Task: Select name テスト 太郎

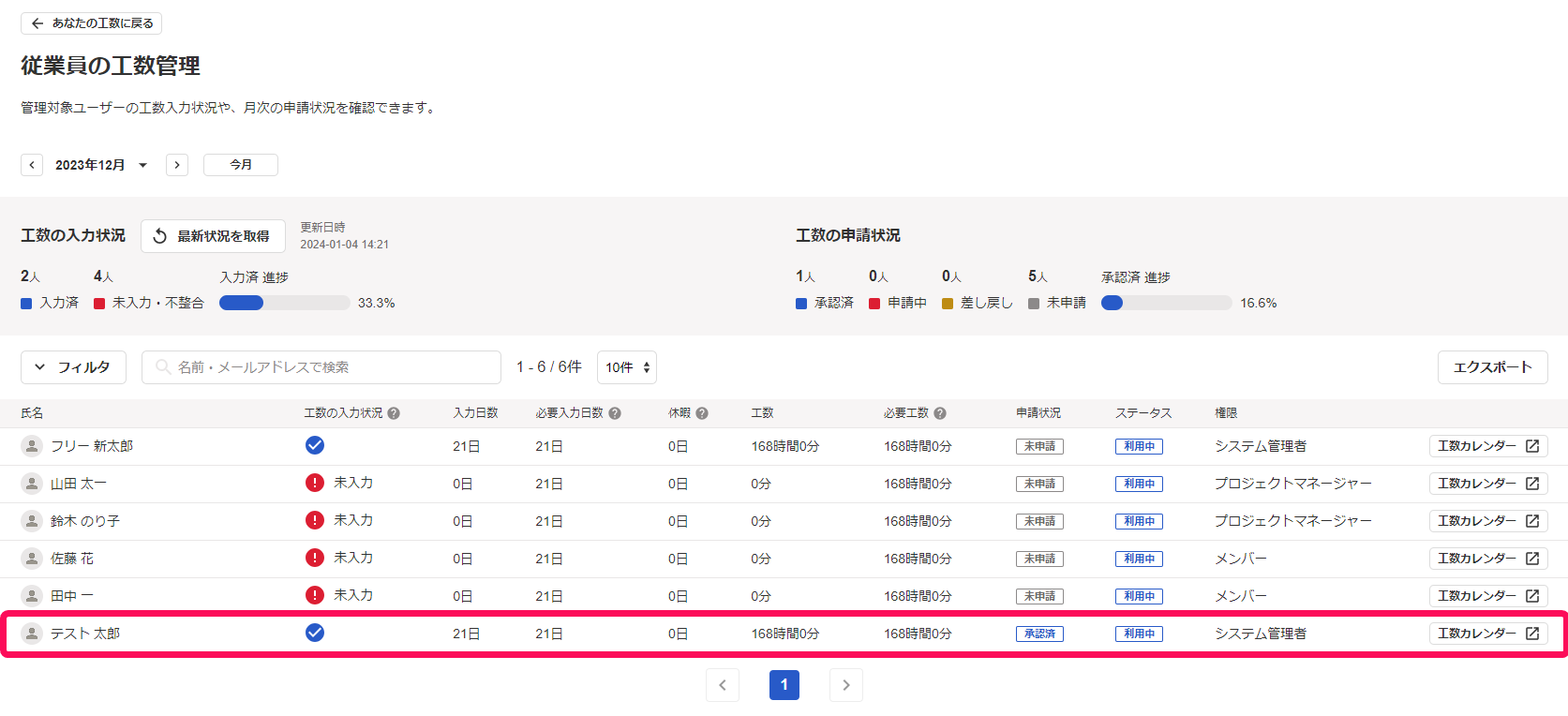Action: point(85,634)
